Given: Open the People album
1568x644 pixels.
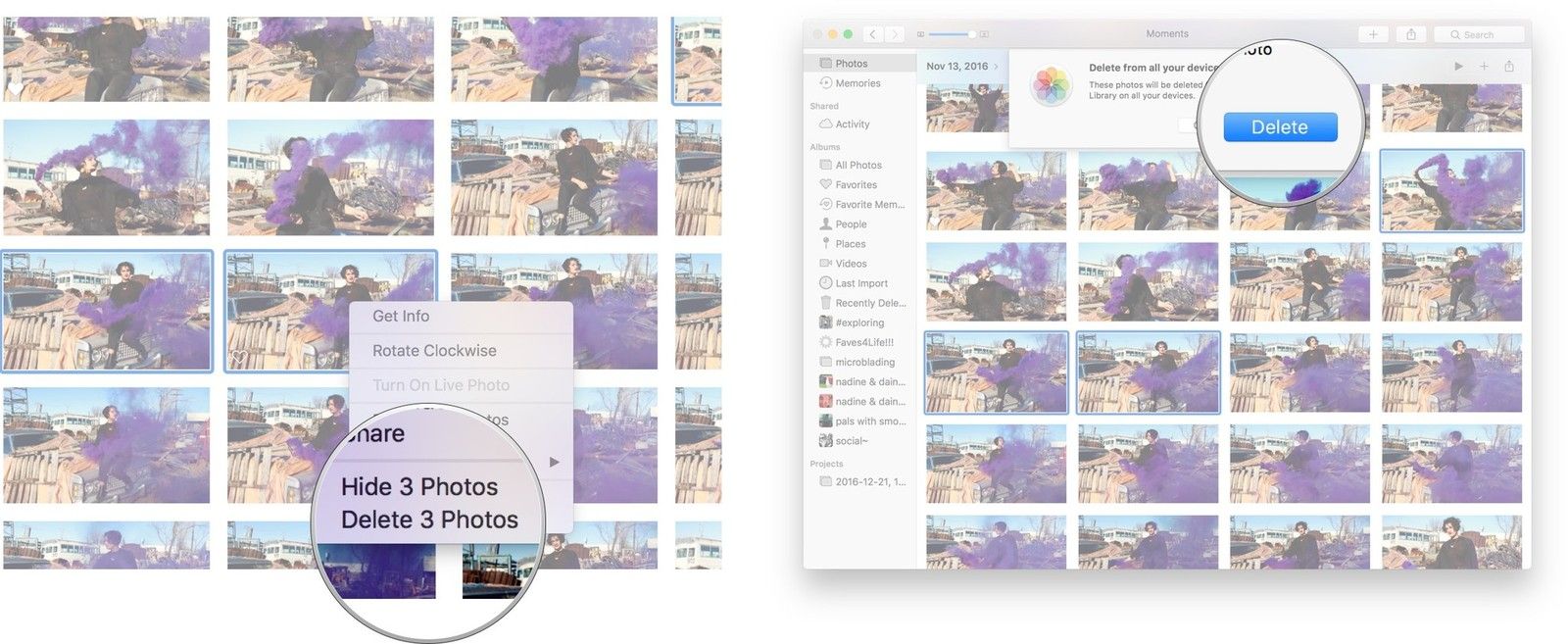Looking at the screenshot, I should click(x=850, y=224).
